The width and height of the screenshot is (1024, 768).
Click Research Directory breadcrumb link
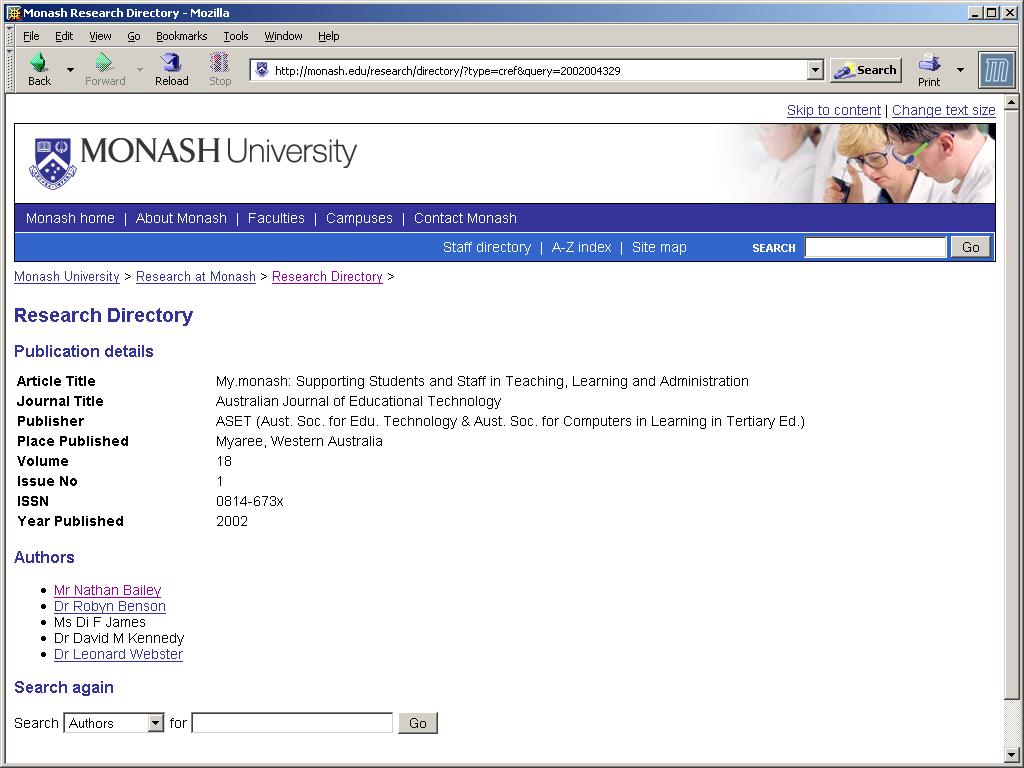327,277
